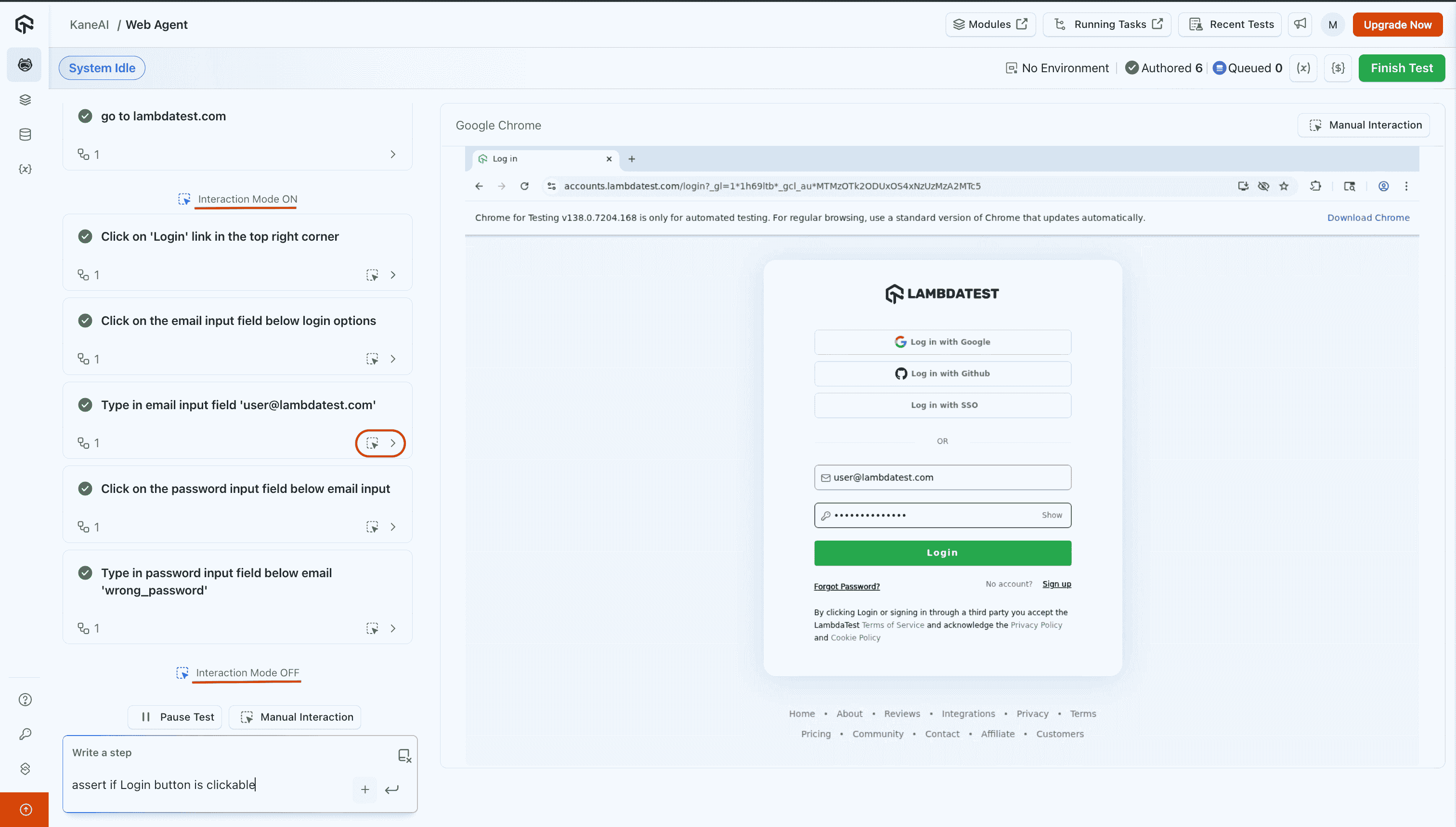Focus the password input field
Screen dimensions: 1456x827
coord(942,515)
